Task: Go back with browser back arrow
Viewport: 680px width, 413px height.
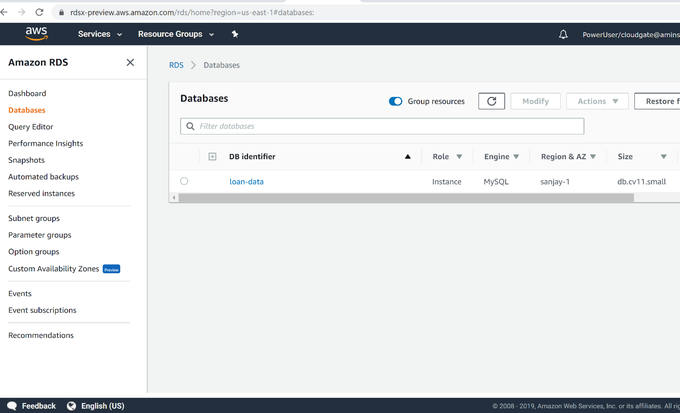Action: [x=4, y=12]
